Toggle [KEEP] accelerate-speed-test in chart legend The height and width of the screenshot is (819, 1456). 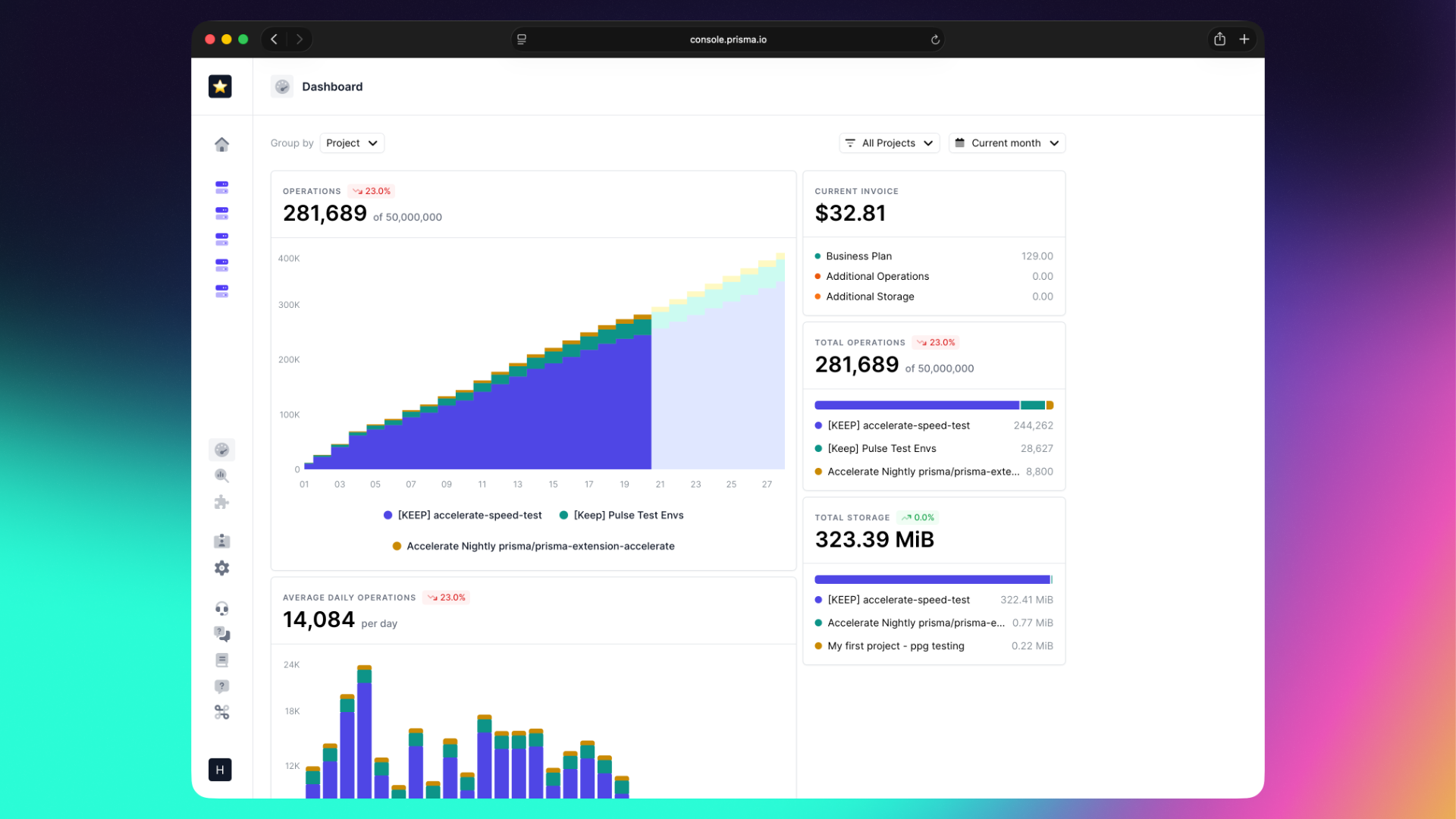pos(463,515)
